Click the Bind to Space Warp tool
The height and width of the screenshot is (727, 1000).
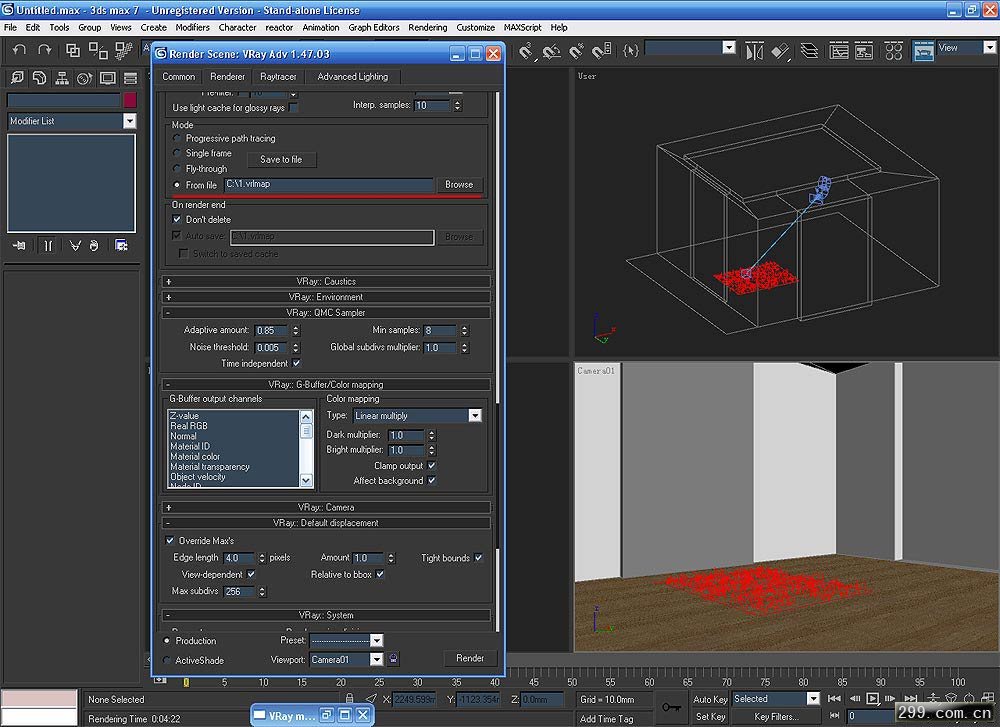click(123, 50)
